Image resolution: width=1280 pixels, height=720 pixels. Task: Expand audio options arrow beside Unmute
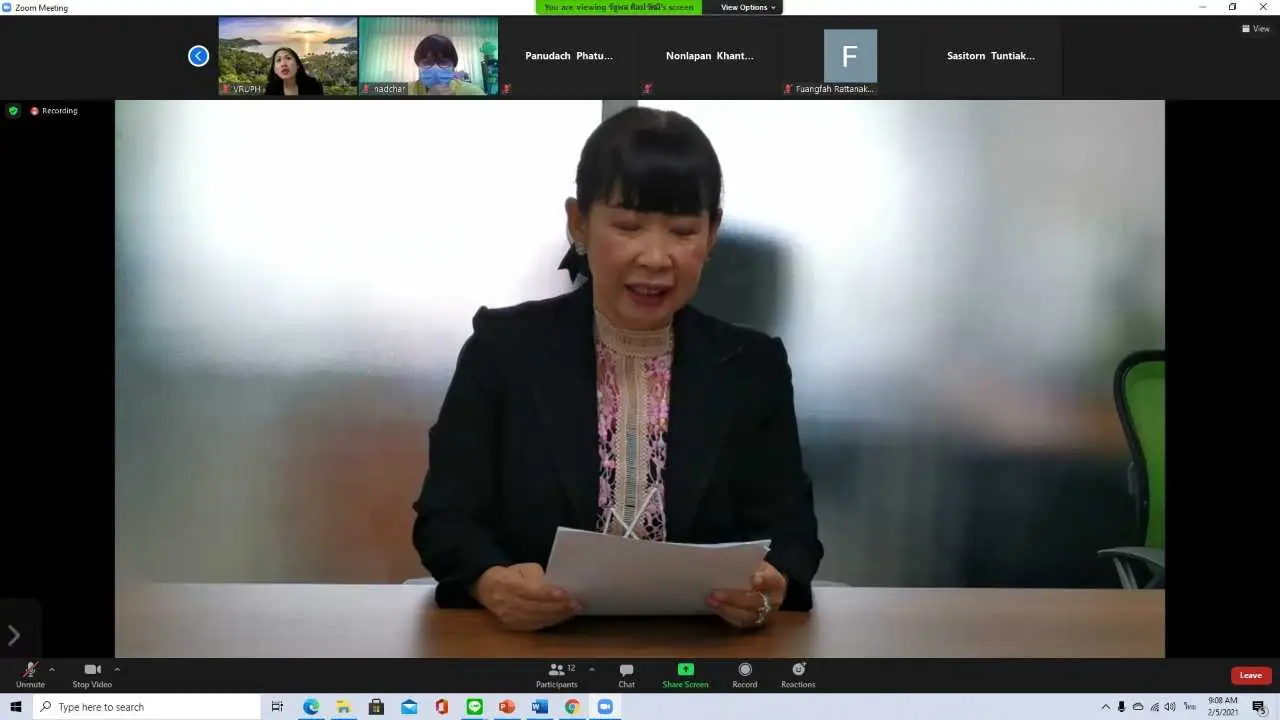point(52,669)
